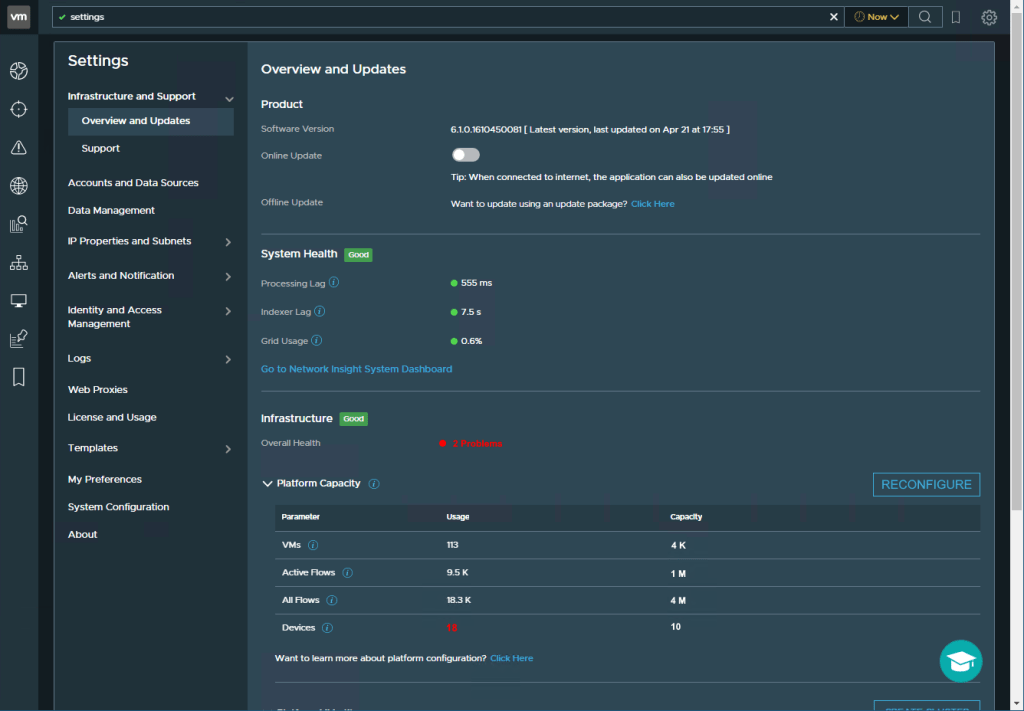Image resolution: width=1024 pixels, height=711 pixels.
Task: Click the monitor icon in left sidebar
Action: 18,301
